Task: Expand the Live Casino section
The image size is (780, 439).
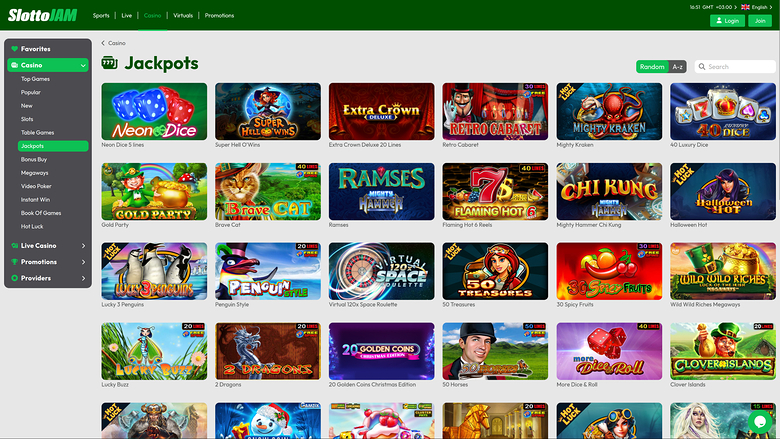Action: [x=83, y=246]
